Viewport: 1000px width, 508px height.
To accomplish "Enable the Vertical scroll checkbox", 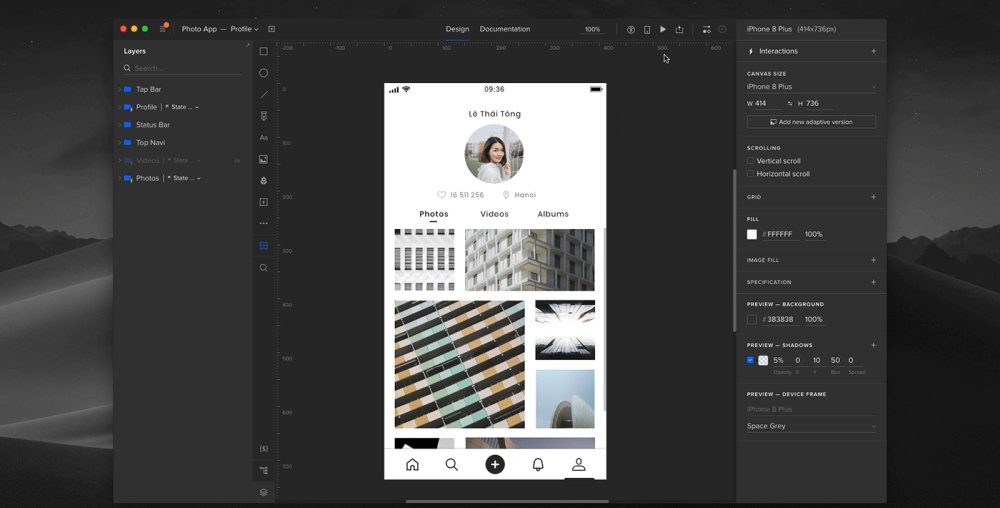I will pyautogui.click(x=751, y=161).
